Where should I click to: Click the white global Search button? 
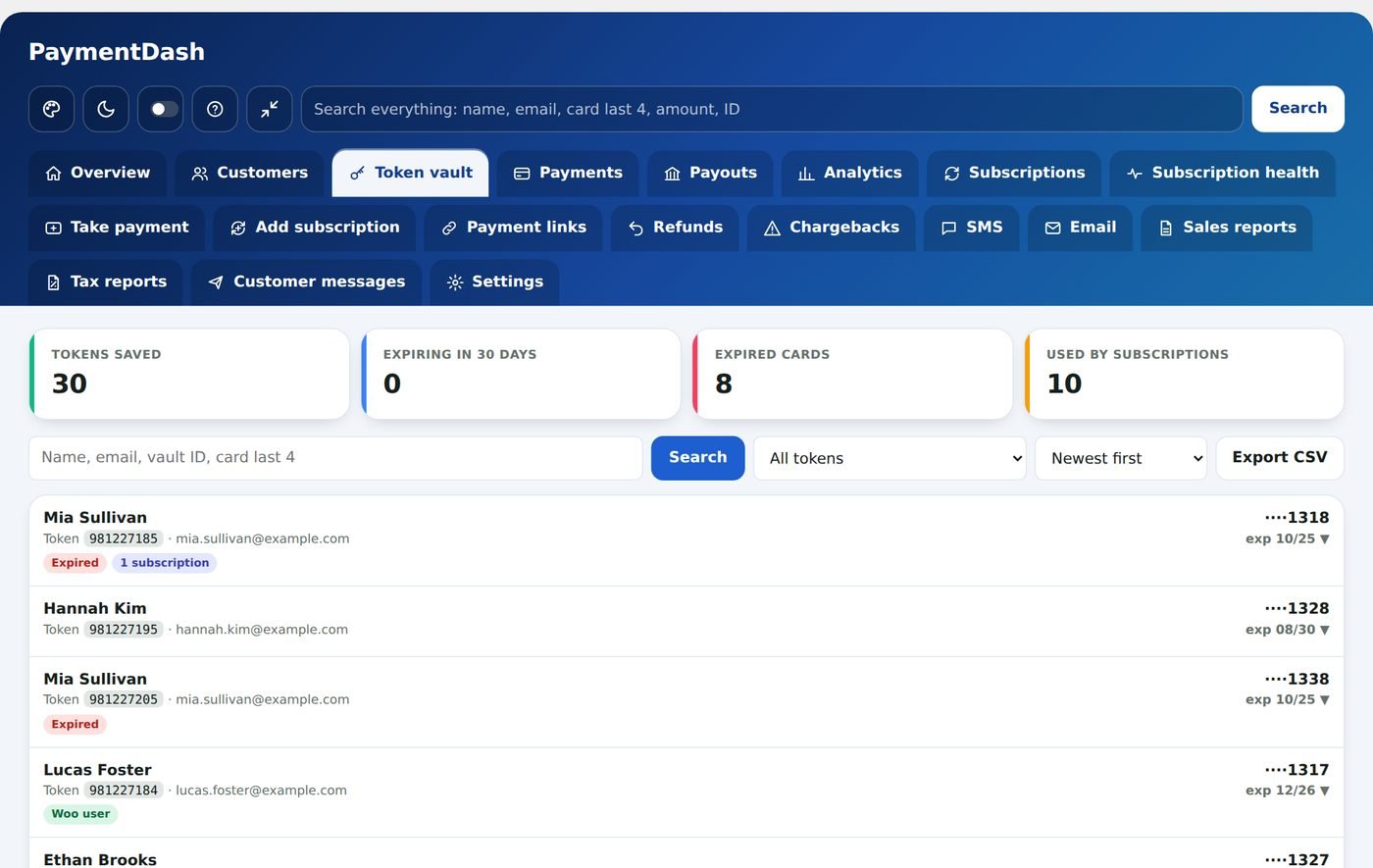(x=1297, y=109)
